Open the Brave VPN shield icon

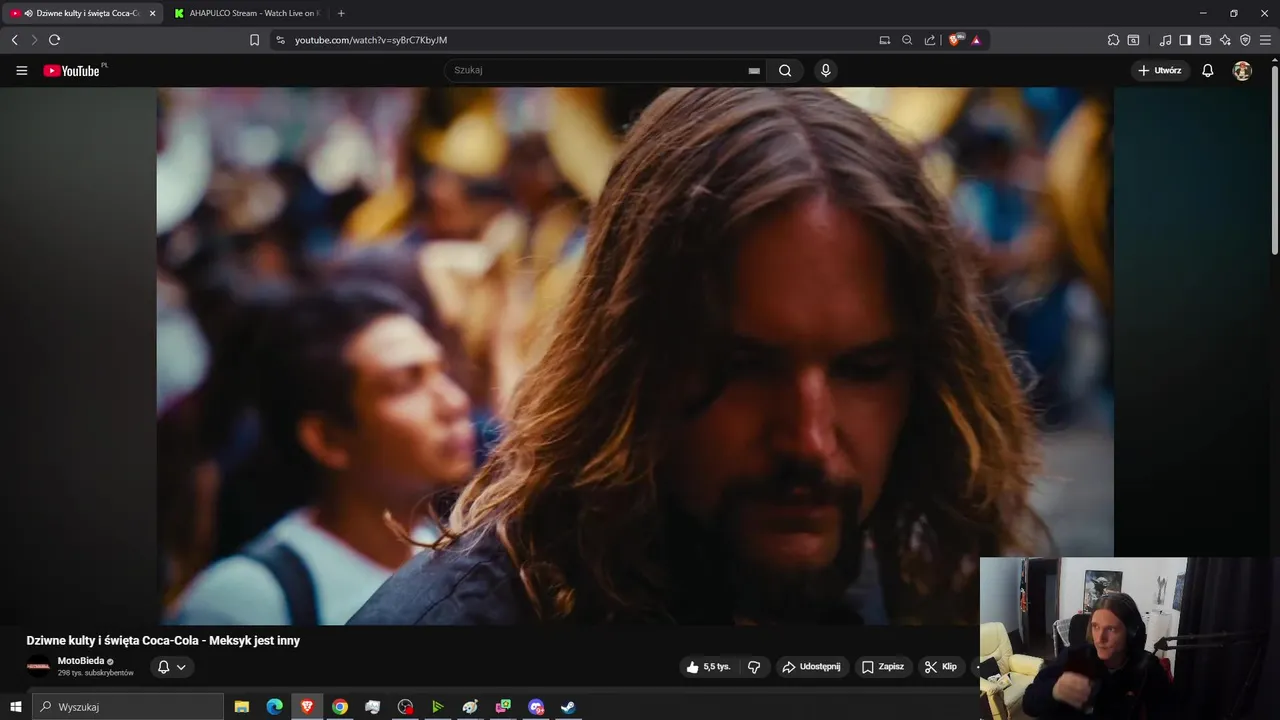pos(1245,40)
